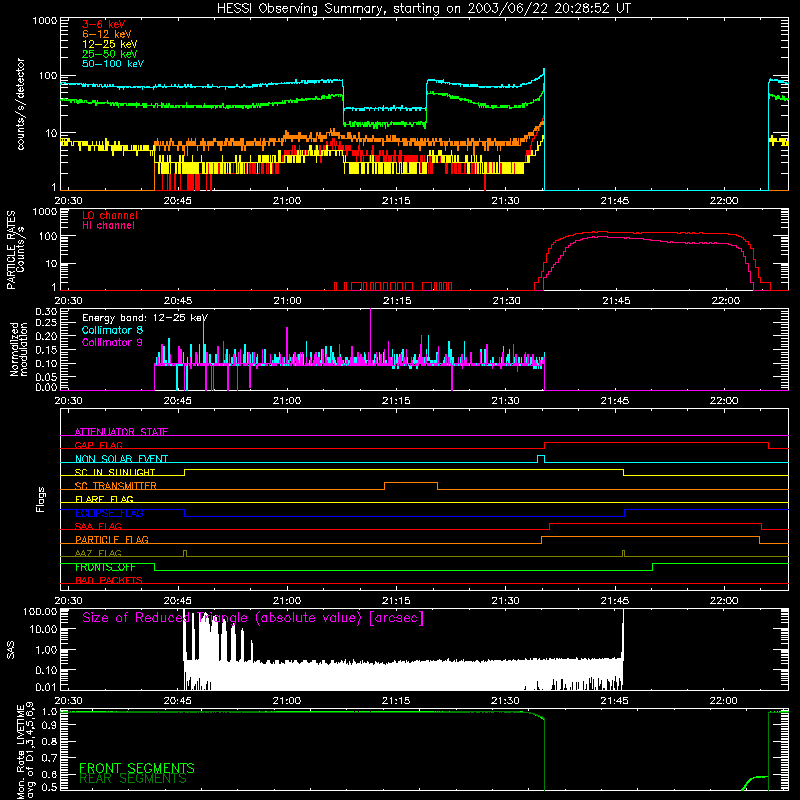Click the 100.00 tick label on the SAS axis
The image size is (800, 800).
(40, 611)
